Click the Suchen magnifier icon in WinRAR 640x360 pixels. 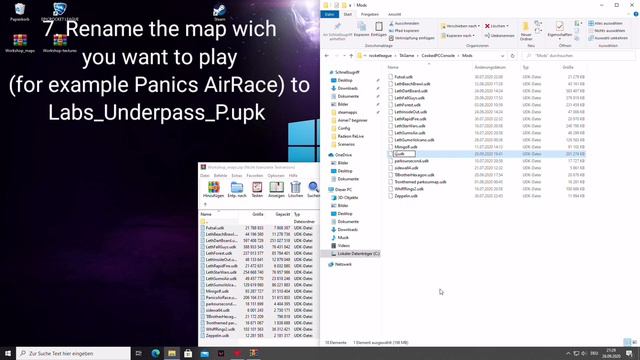[x=313, y=187]
